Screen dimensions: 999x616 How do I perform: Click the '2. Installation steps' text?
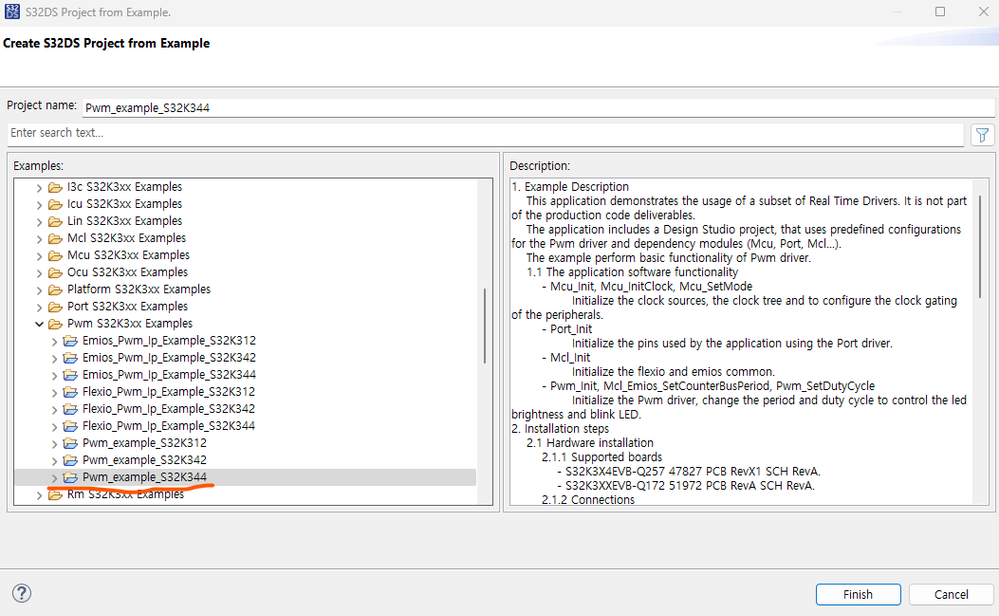pos(560,429)
